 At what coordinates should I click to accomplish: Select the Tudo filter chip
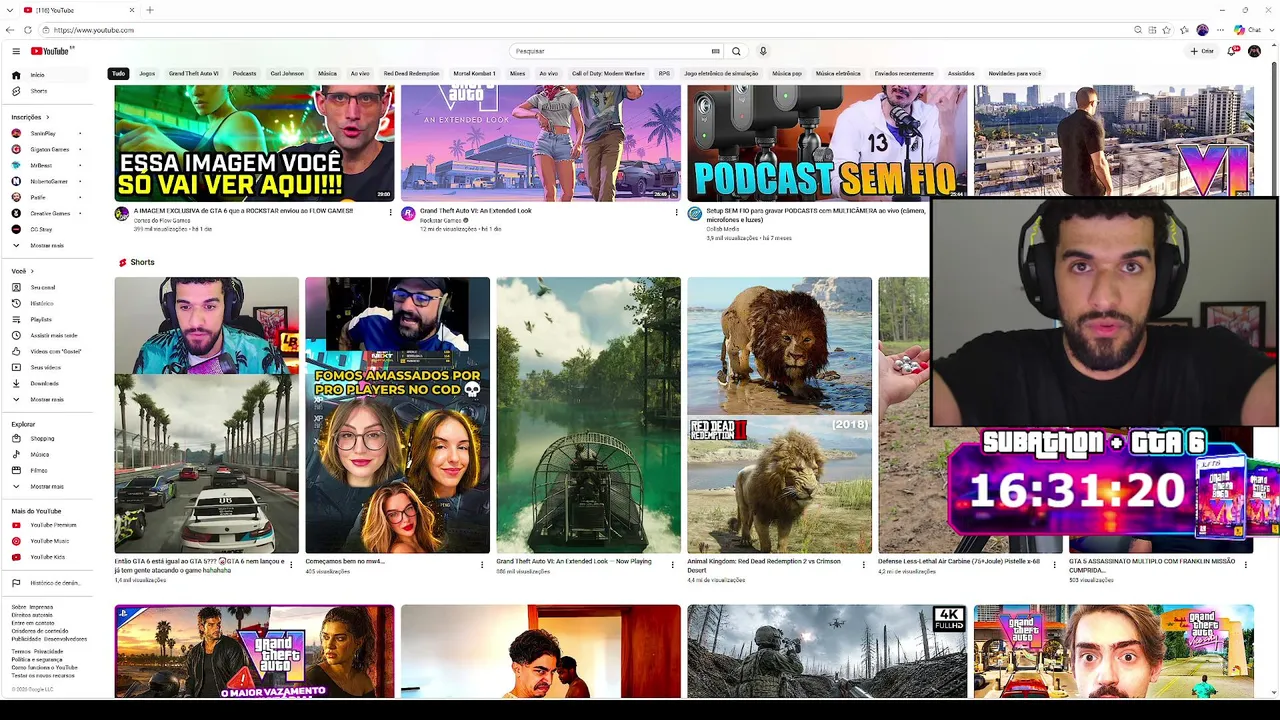118,73
